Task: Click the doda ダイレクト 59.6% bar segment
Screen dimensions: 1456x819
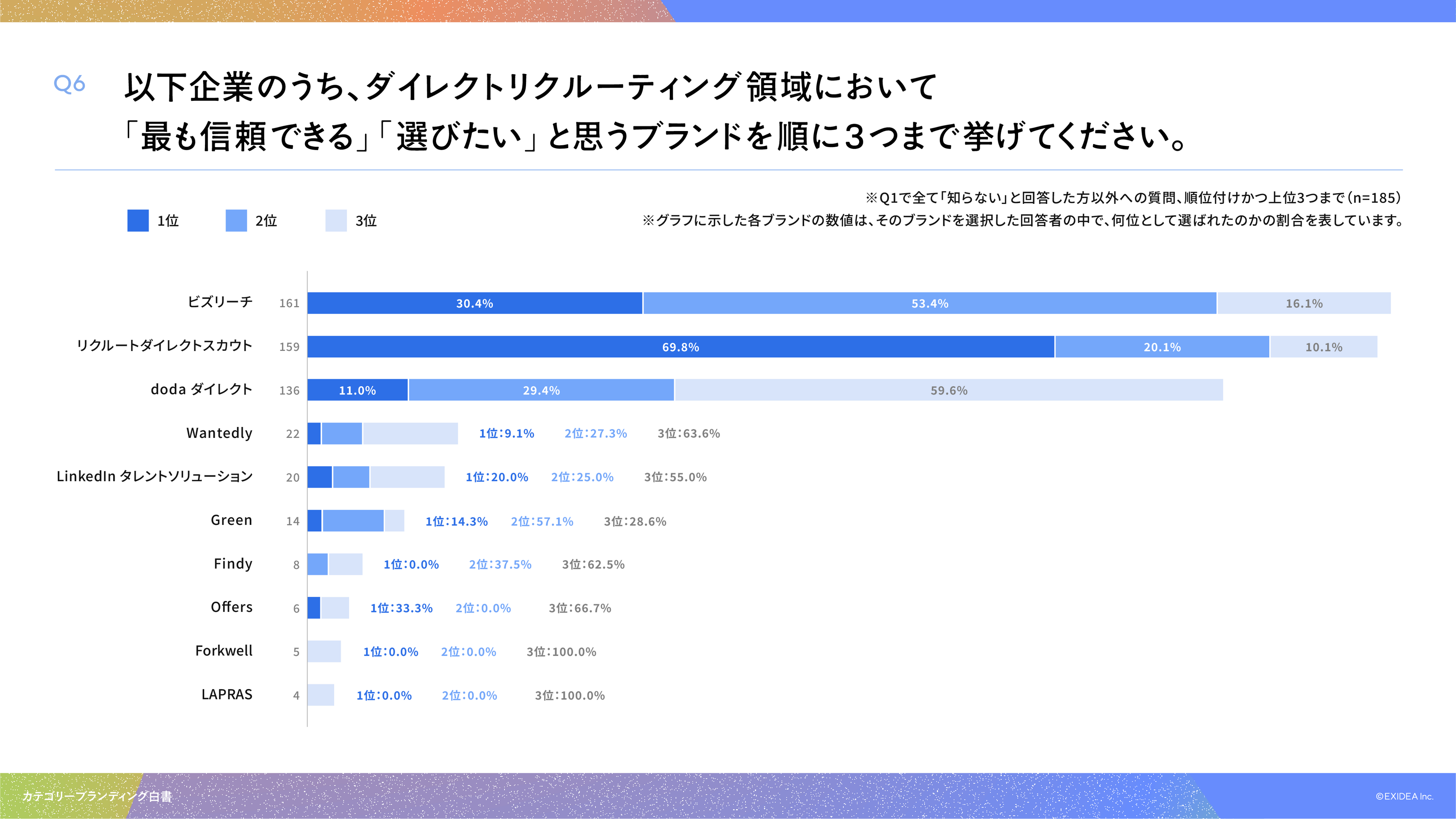Action: click(948, 390)
